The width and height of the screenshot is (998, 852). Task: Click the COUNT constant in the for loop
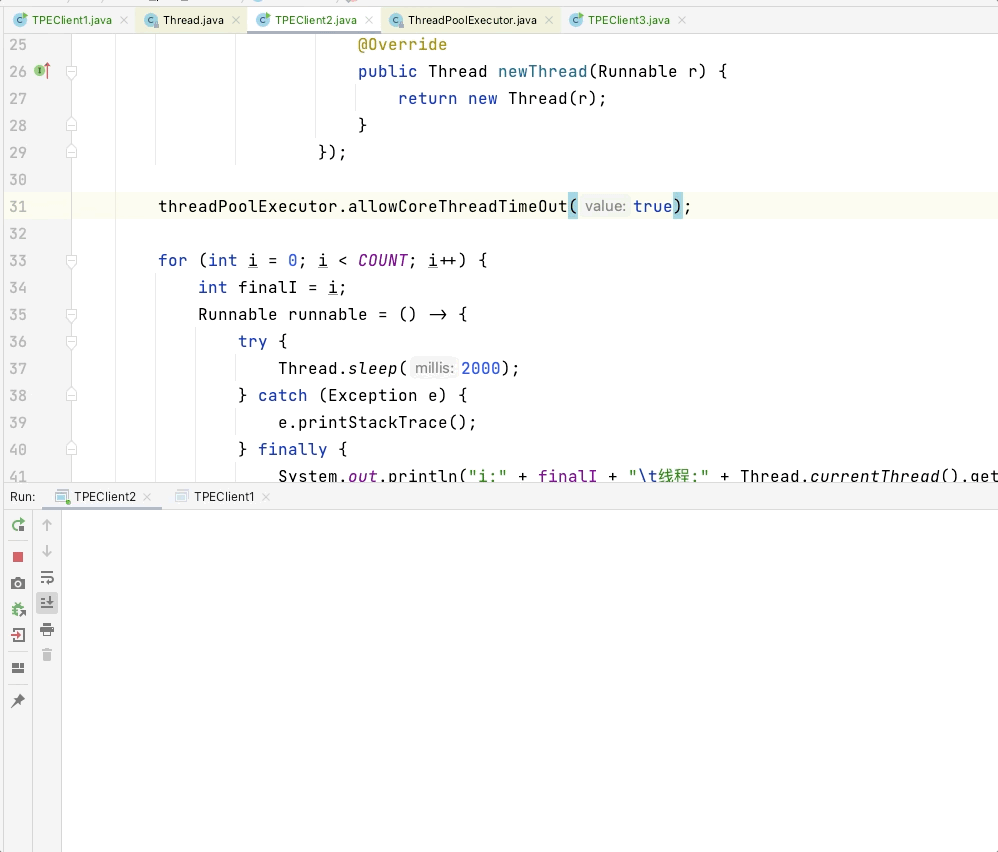383,261
